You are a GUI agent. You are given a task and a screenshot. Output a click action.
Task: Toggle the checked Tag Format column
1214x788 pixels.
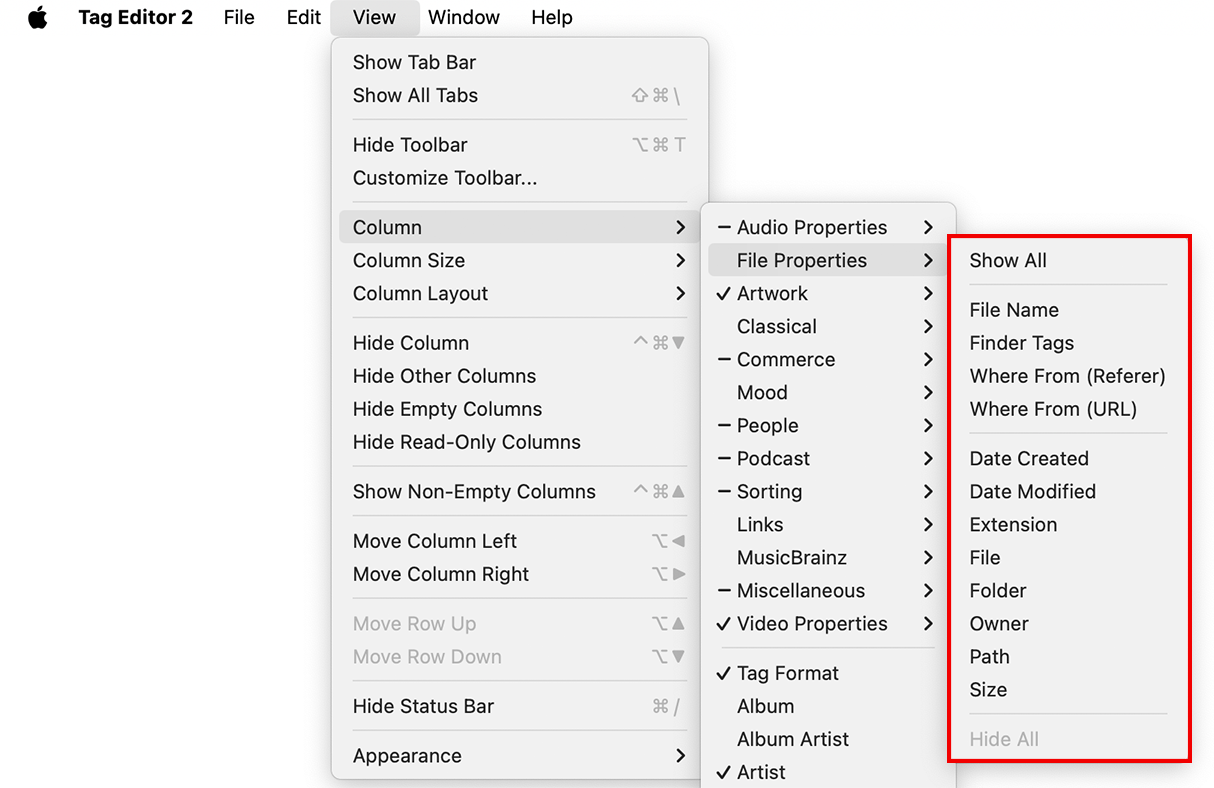(787, 673)
